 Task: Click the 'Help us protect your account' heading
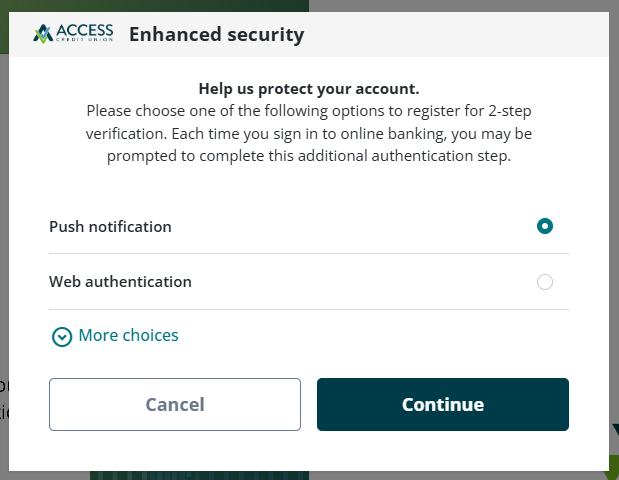click(x=308, y=89)
